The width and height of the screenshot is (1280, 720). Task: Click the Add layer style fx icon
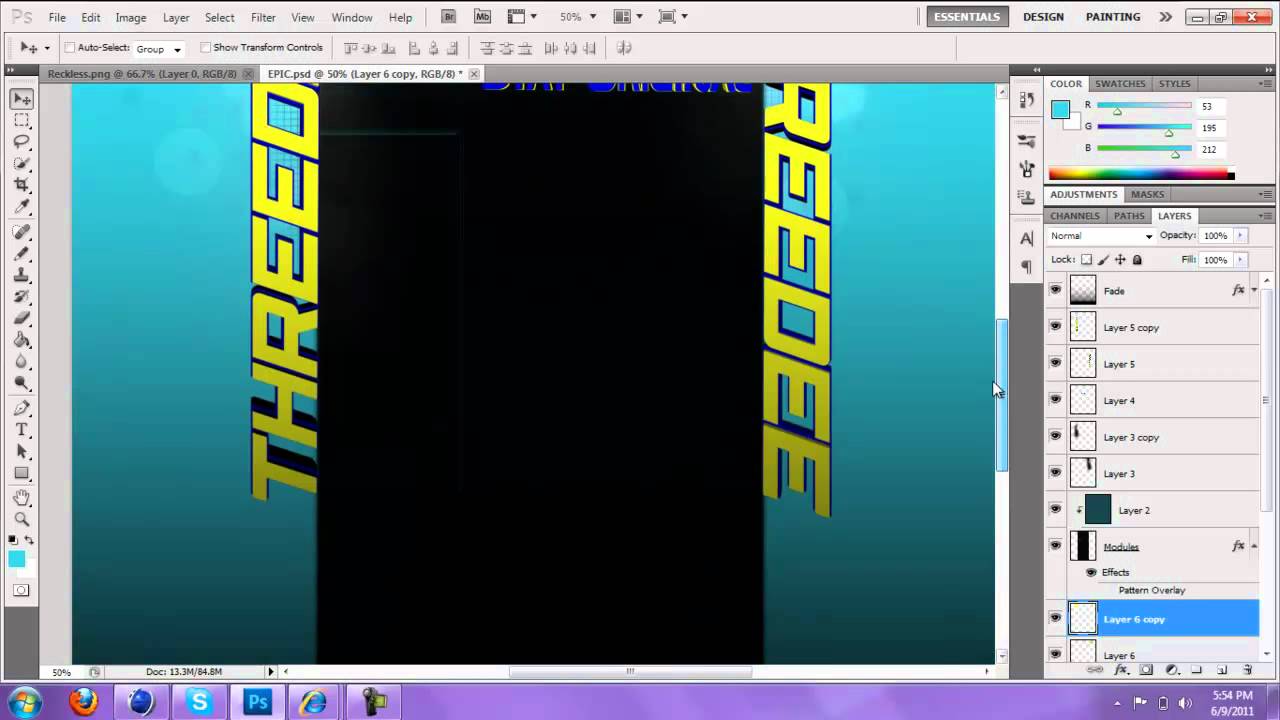tap(1121, 670)
